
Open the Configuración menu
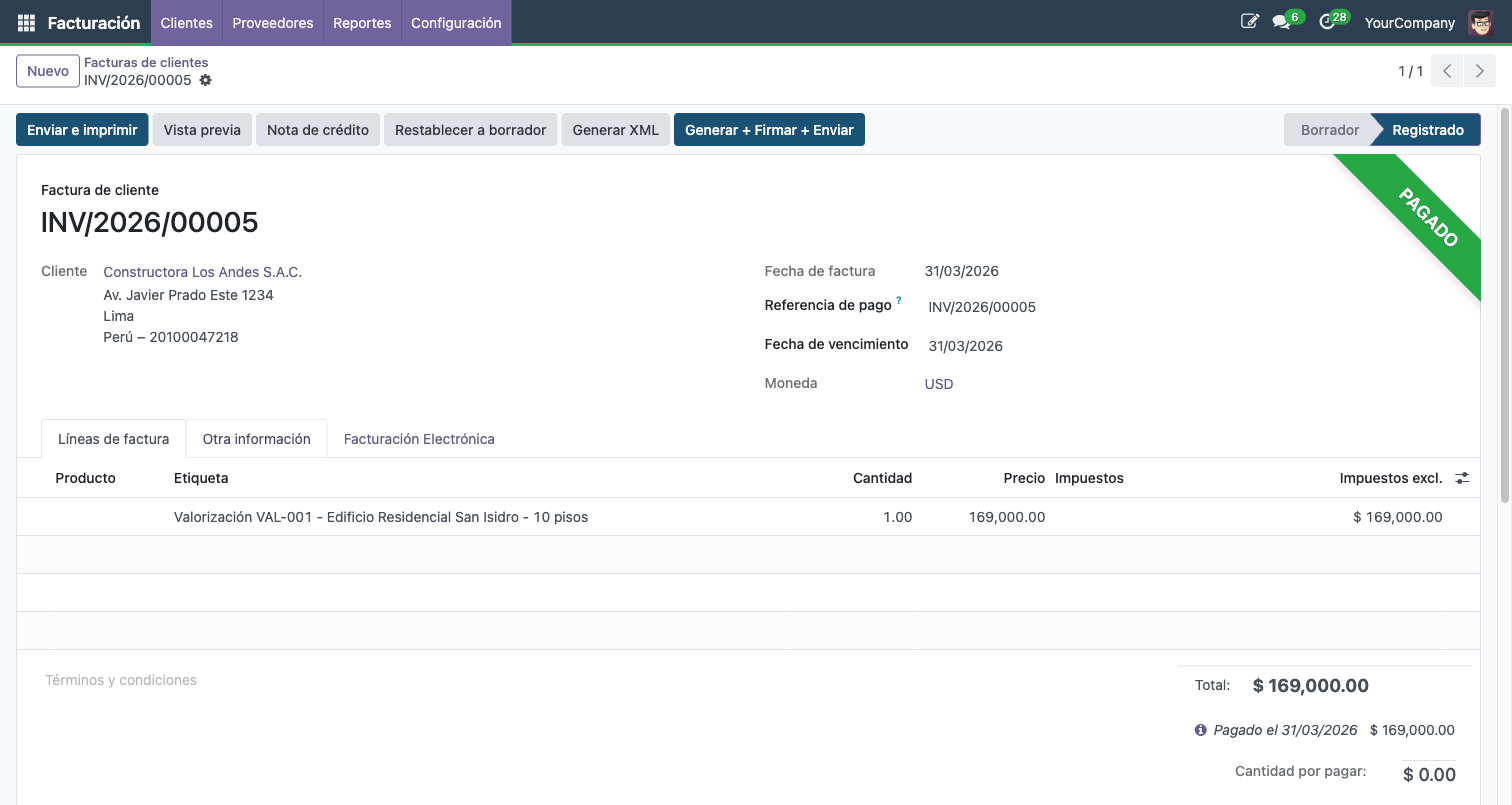[x=455, y=21]
